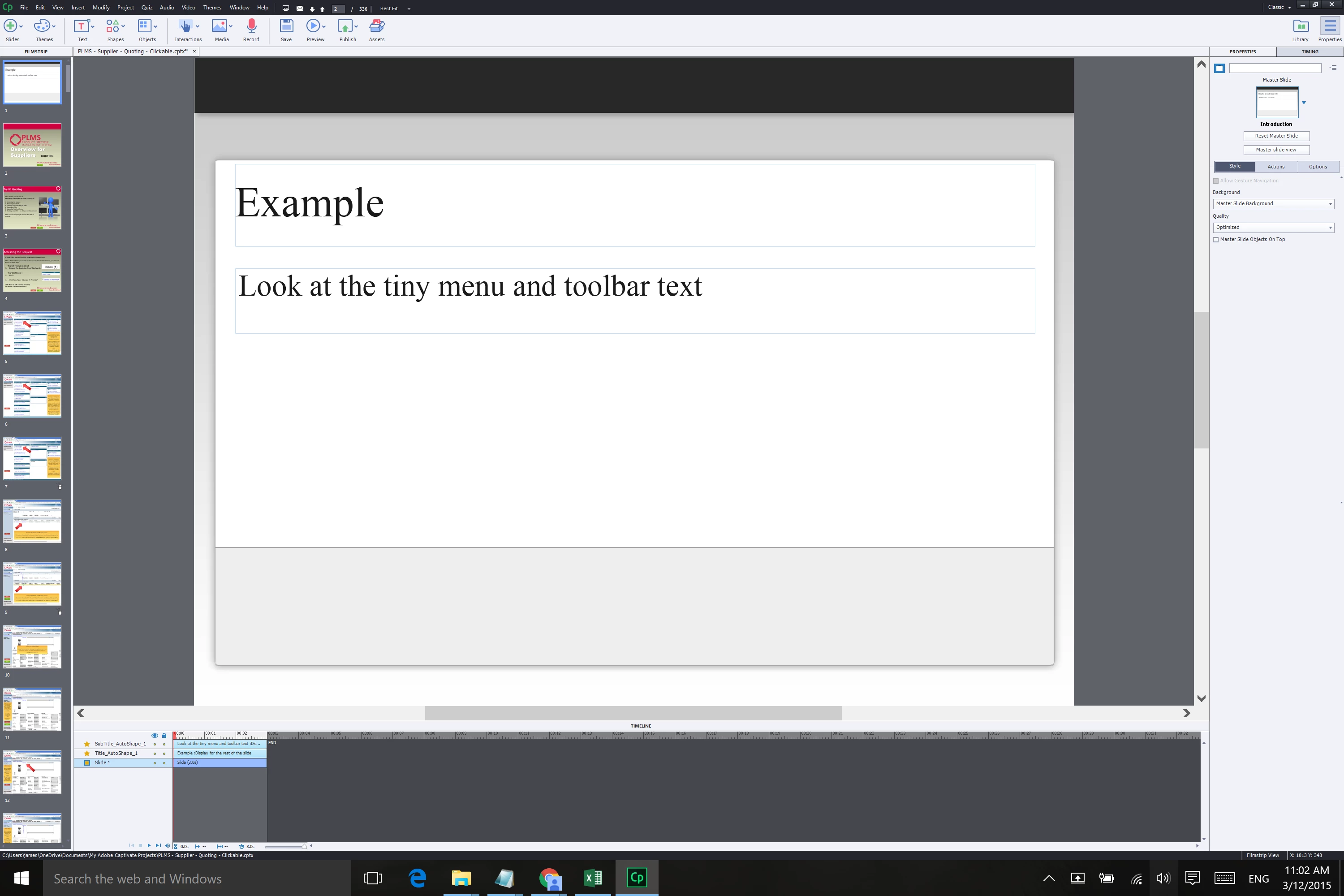The width and height of the screenshot is (1344, 896).
Task: Switch to the Timing tab
Action: (x=1310, y=52)
